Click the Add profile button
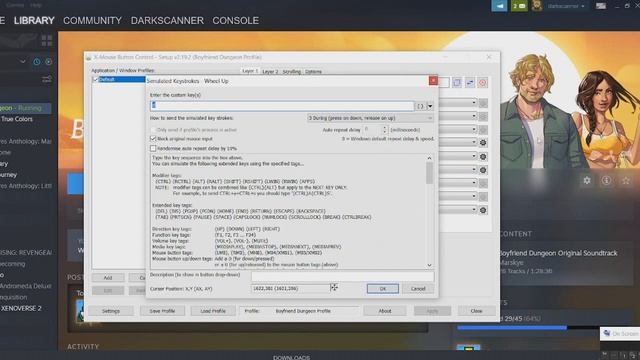This screenshot has width=640, height=360. point(108,278)
